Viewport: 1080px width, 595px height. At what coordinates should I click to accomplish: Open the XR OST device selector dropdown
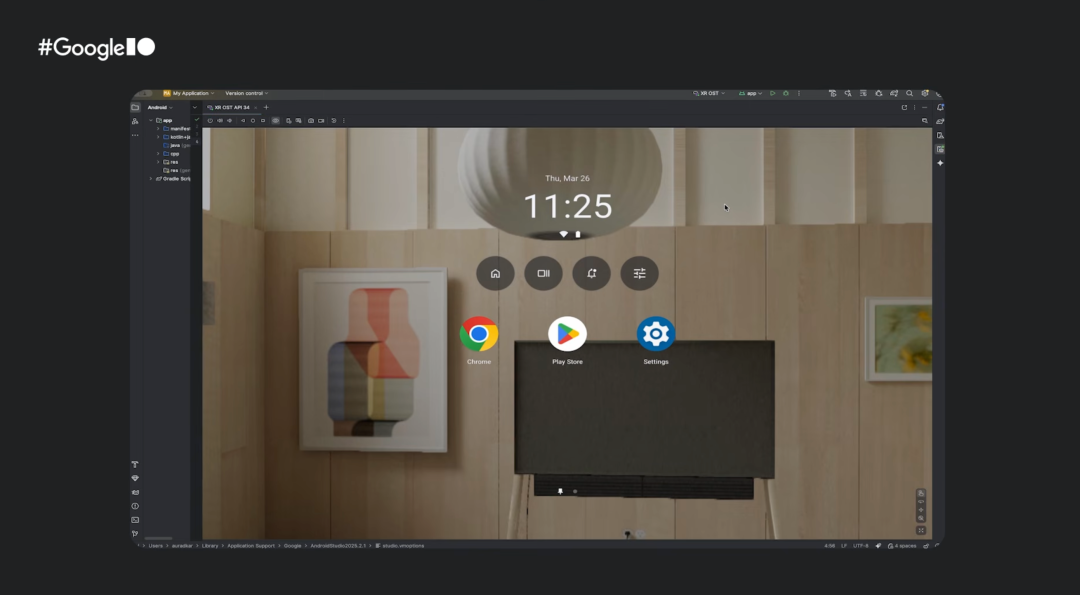(x=709, y=93)
